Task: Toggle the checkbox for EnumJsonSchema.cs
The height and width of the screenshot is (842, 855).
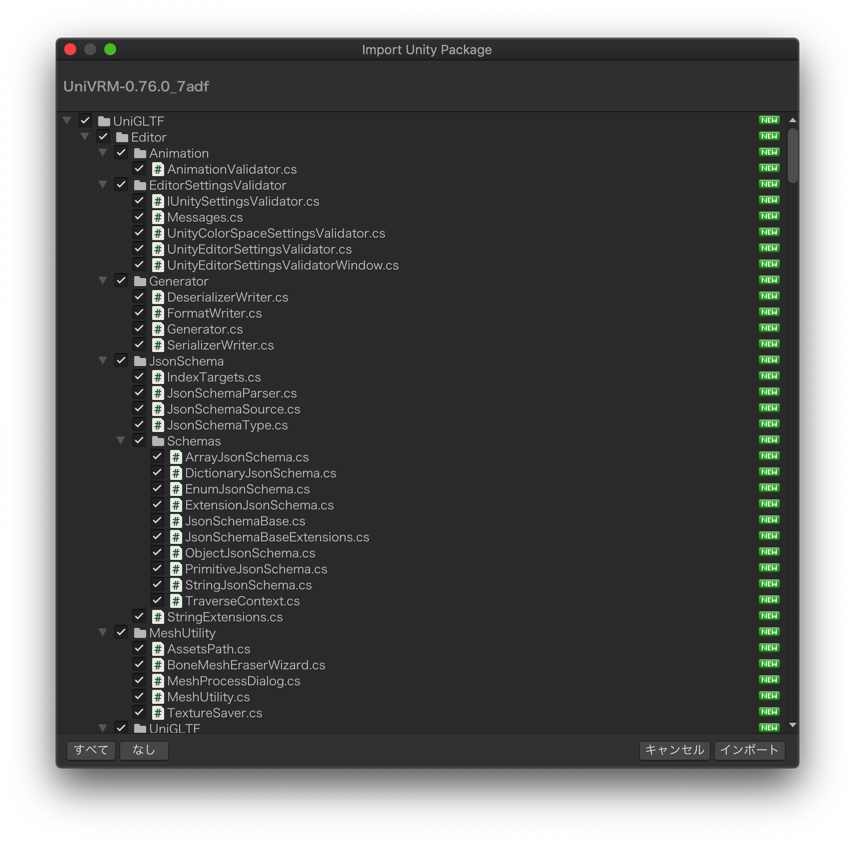Action: tap(157, 489)
